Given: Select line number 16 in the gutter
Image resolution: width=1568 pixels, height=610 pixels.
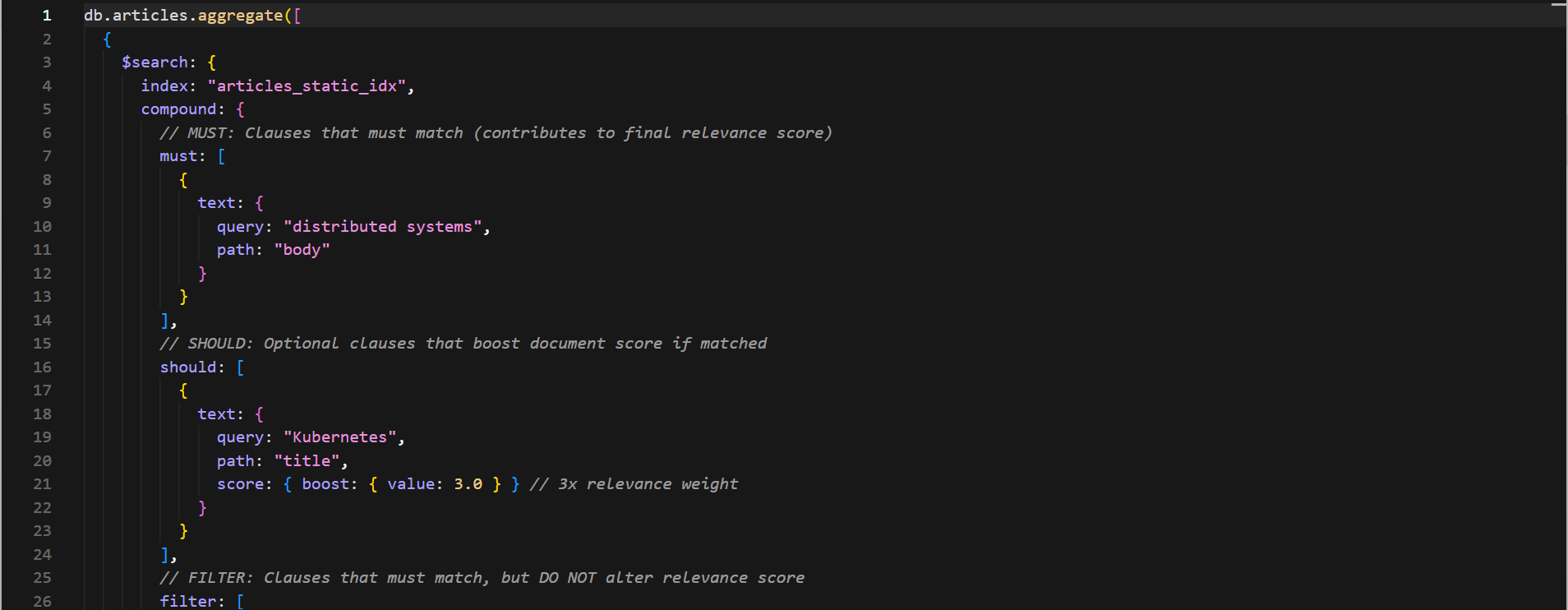Looking at the screenshot, I should point(42,367).
